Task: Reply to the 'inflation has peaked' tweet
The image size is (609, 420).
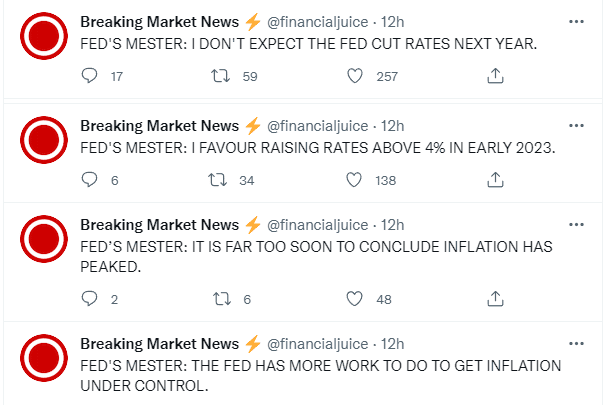Action: 89,298
